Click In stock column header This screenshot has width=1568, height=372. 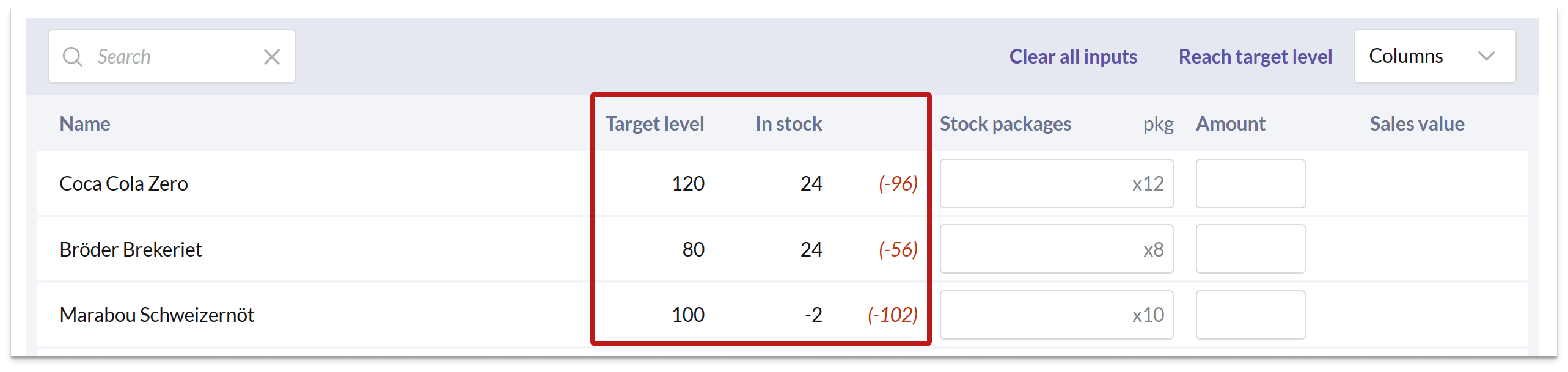pos(788,124)
